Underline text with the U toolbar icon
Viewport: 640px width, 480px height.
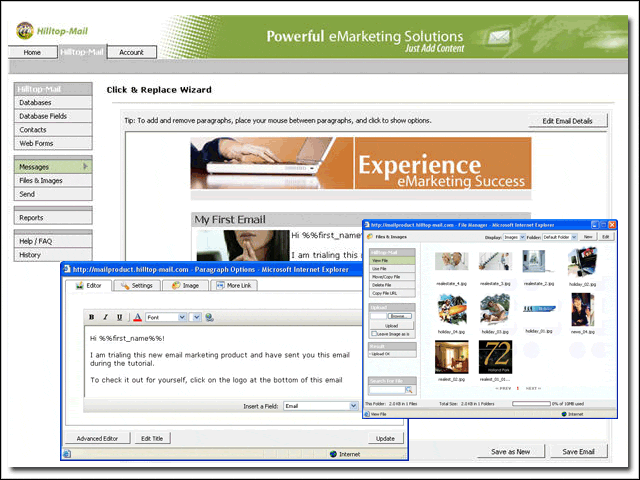pos(119,317)
